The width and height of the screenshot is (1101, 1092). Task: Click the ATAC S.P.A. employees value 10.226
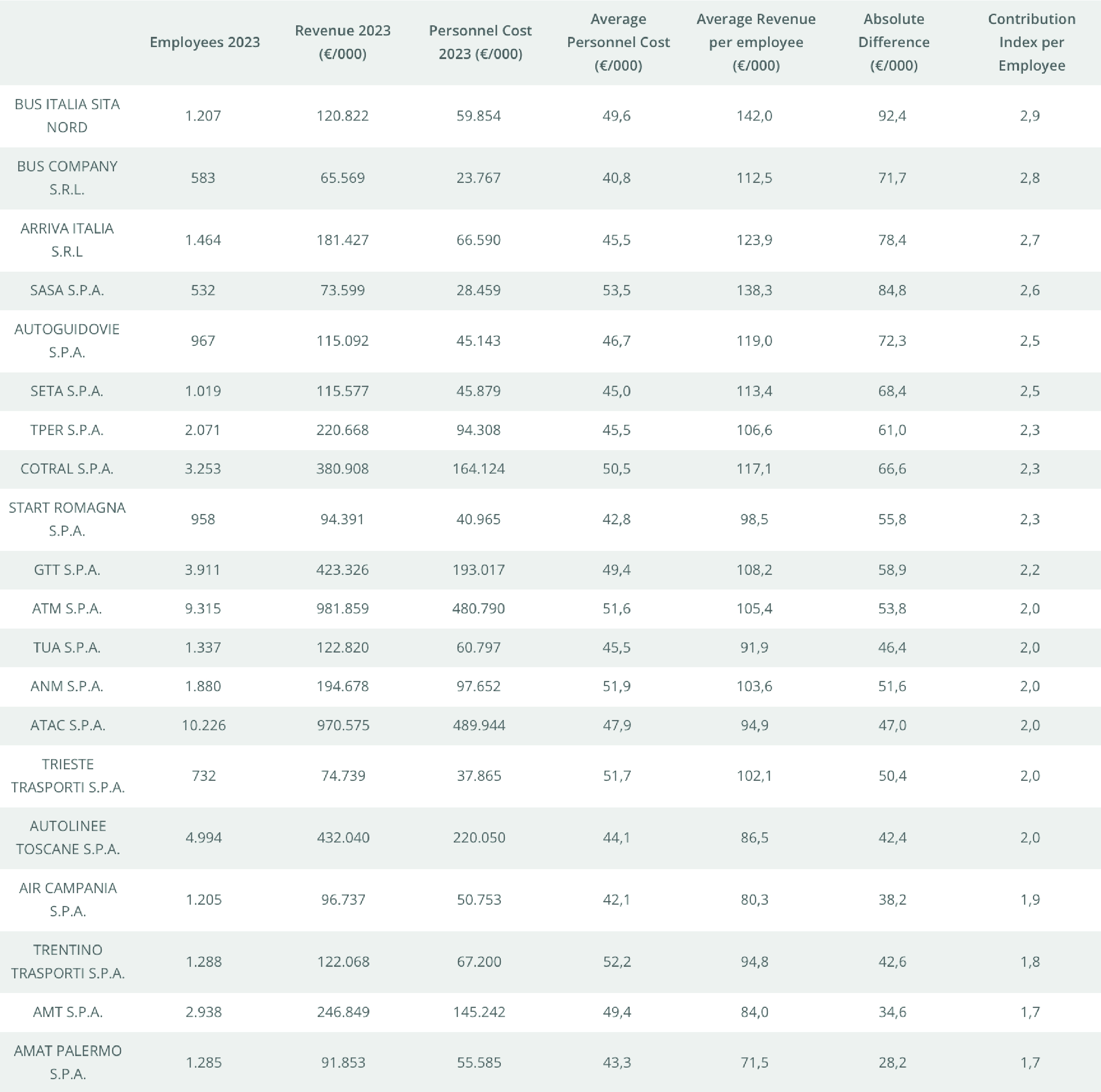203,725
